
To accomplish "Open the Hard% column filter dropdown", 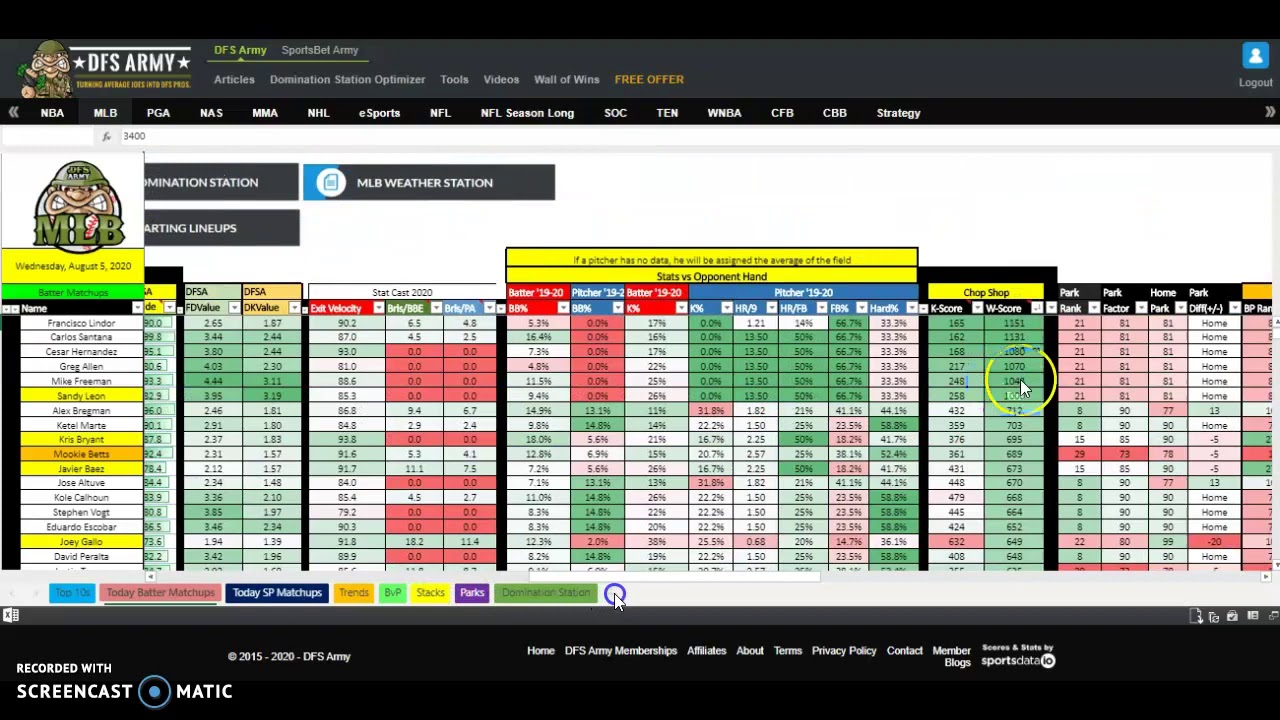I will (x=910, y=308).
